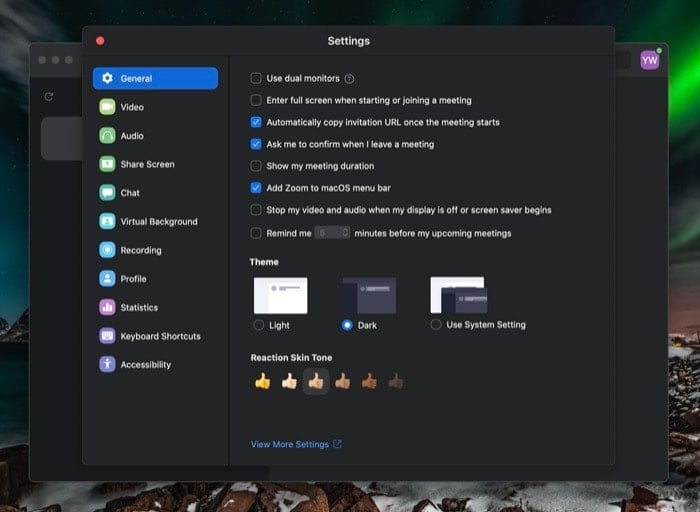
Task: Open the Profile settings tab
Action: (155, 279)
